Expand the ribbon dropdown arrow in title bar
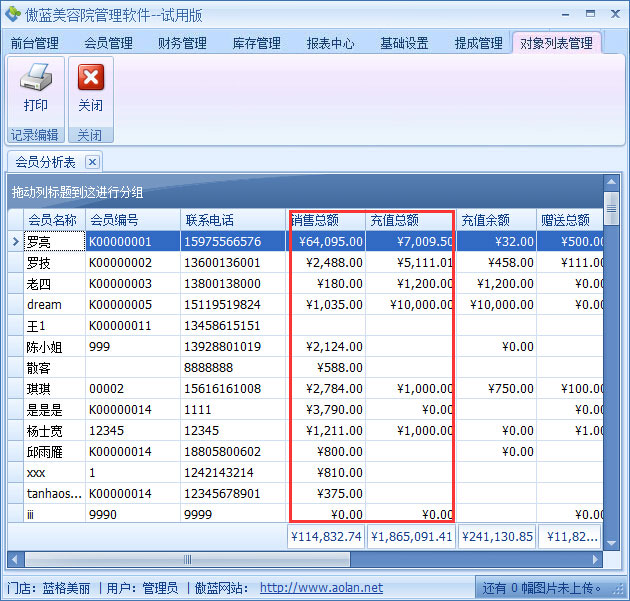This screenshot has width=630, height=601. 563,15
